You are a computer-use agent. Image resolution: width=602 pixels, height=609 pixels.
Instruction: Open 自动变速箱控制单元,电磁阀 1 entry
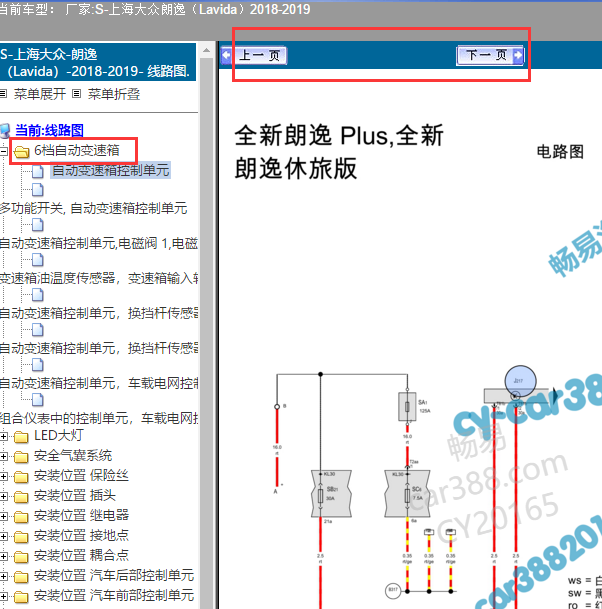click(x=99, y=244)
